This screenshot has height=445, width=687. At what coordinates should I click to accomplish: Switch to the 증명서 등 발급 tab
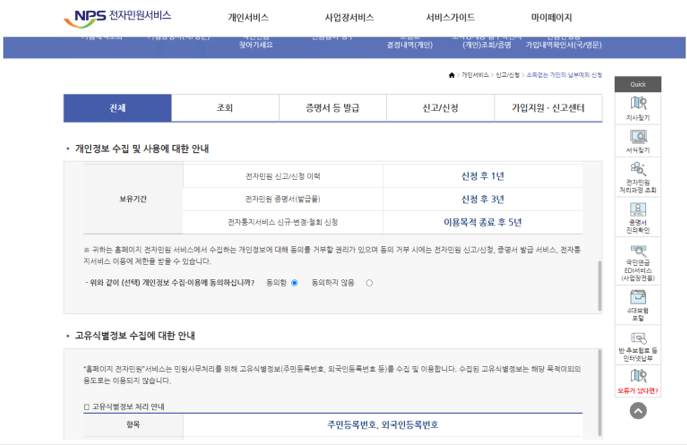point(333,108)
